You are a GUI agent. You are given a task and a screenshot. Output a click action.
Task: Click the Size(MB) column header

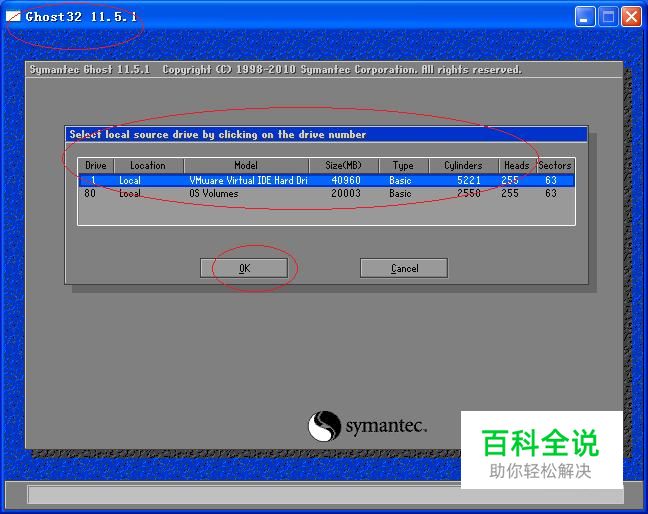click(343, 165)
